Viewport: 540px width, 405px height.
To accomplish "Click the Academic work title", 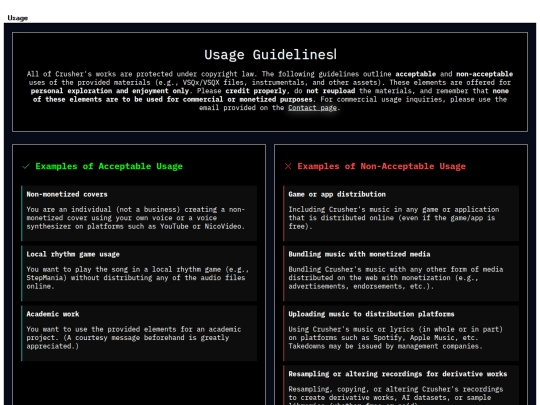I will click(53, 314).
